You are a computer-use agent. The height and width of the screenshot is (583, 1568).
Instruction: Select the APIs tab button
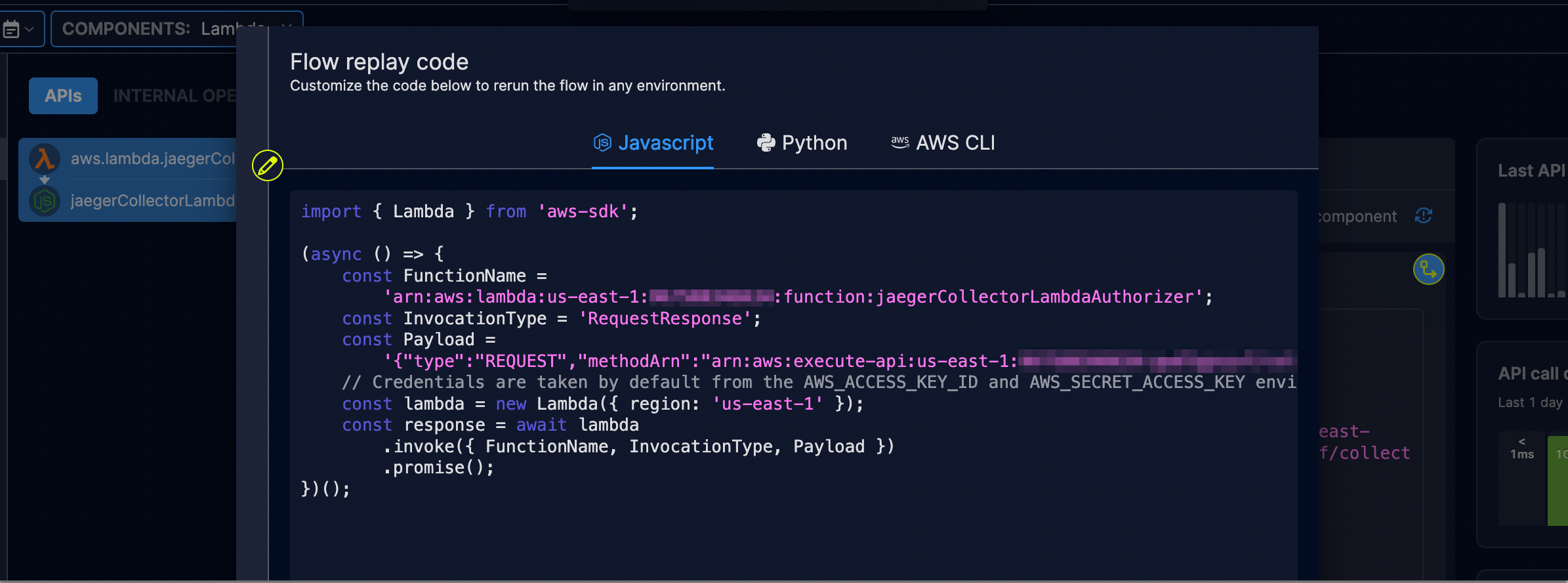tap(63, 96)
